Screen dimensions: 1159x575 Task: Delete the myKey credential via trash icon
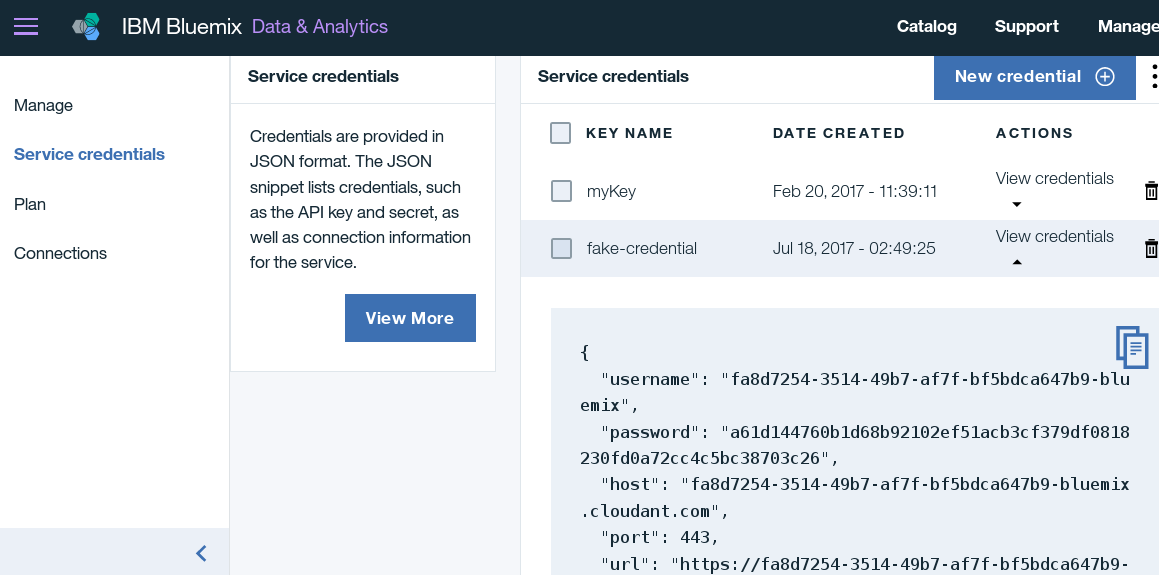tap(1151, 191)
